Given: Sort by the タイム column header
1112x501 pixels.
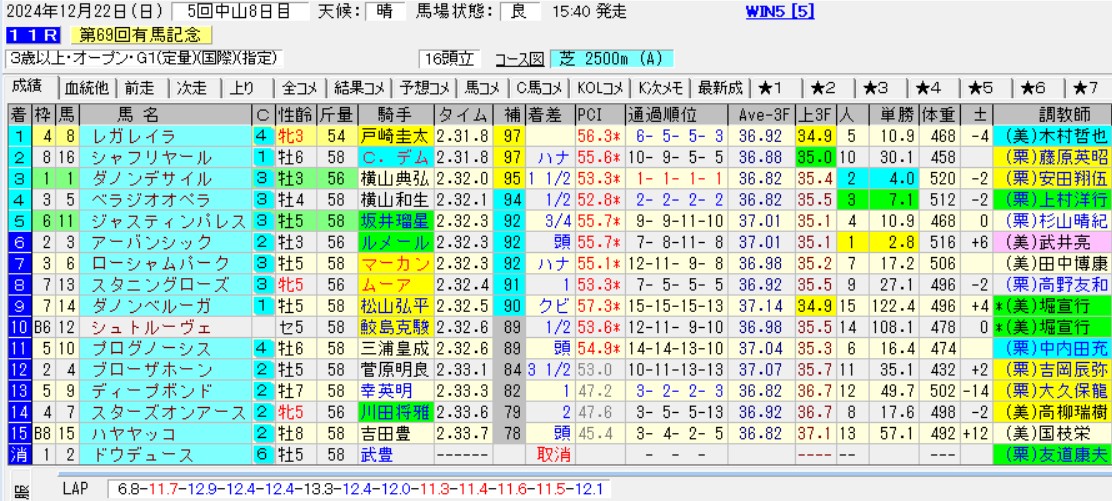Looking at the screenshot, I should click(463, 113).
